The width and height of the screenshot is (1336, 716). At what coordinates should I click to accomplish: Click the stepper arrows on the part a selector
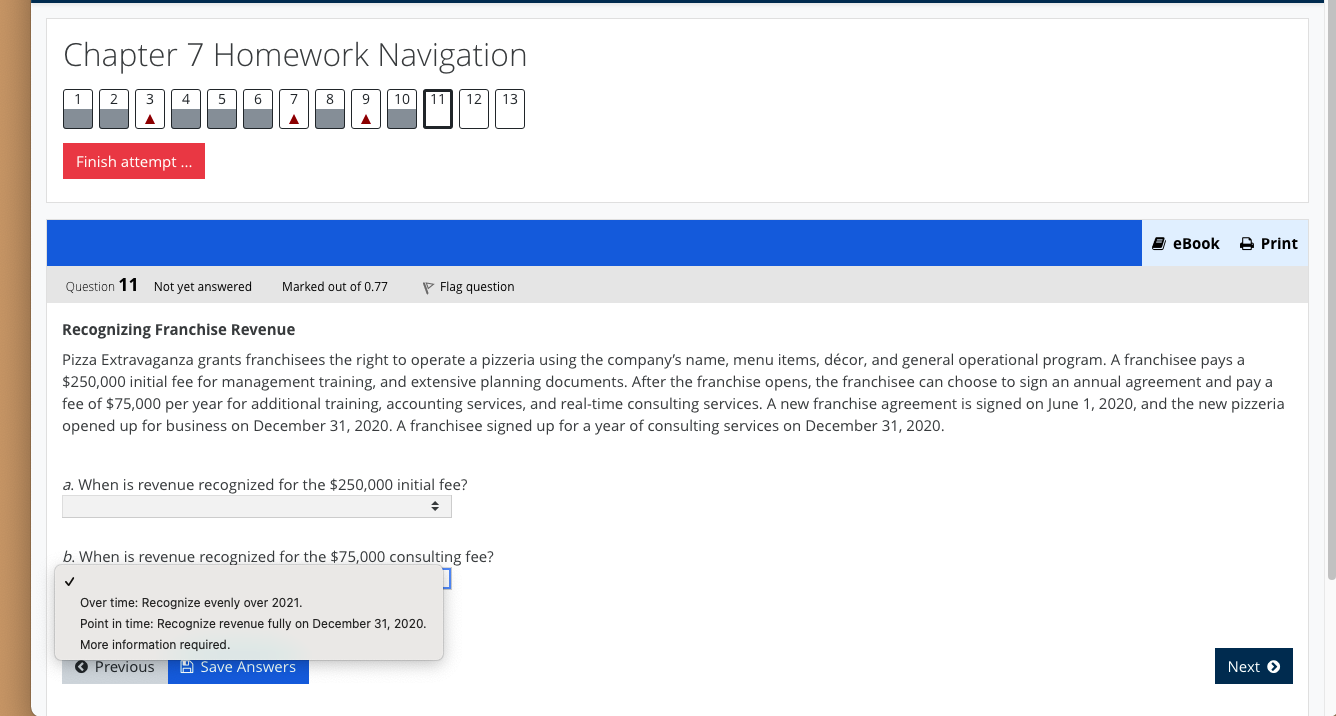pyautogui.click(x=435, y=506)
